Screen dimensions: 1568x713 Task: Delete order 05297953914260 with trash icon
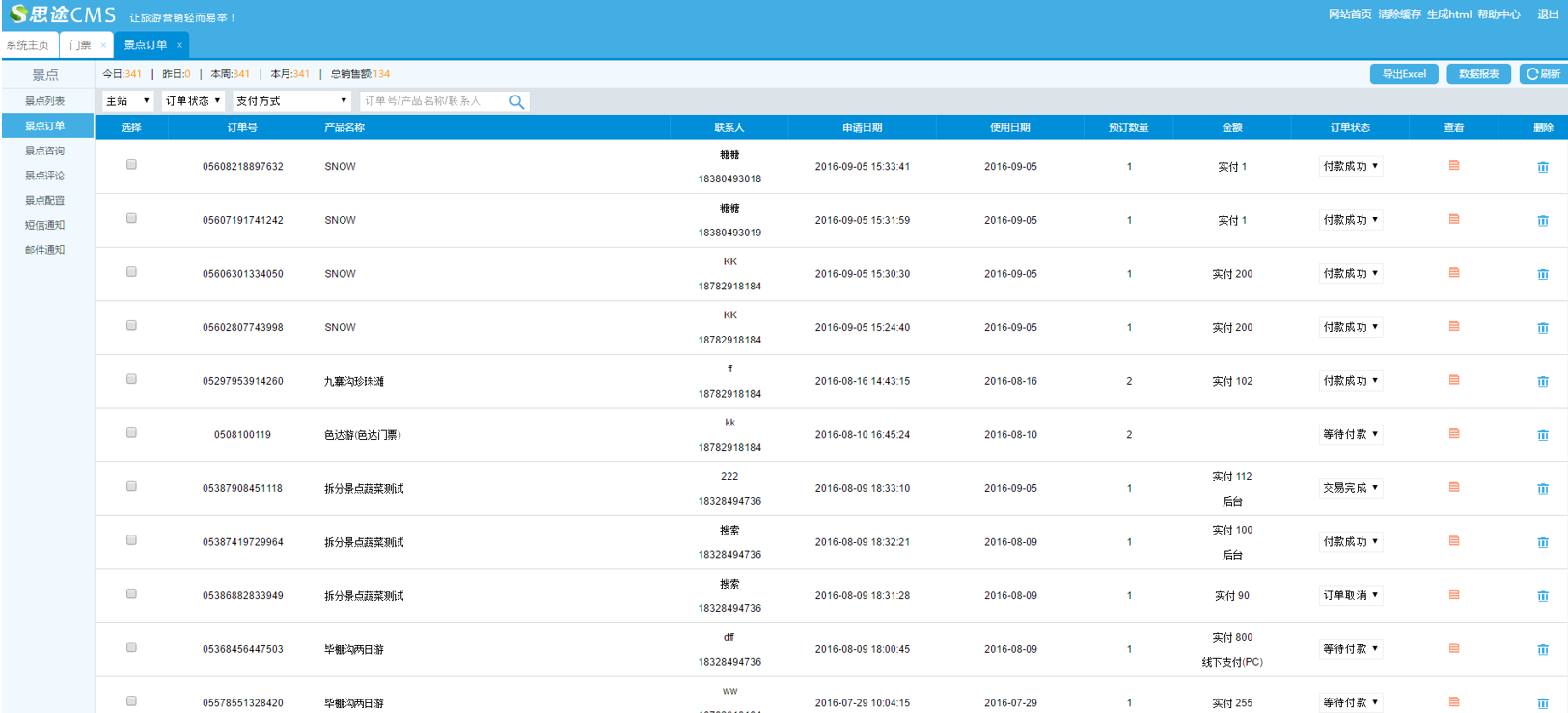(1542, 381)
